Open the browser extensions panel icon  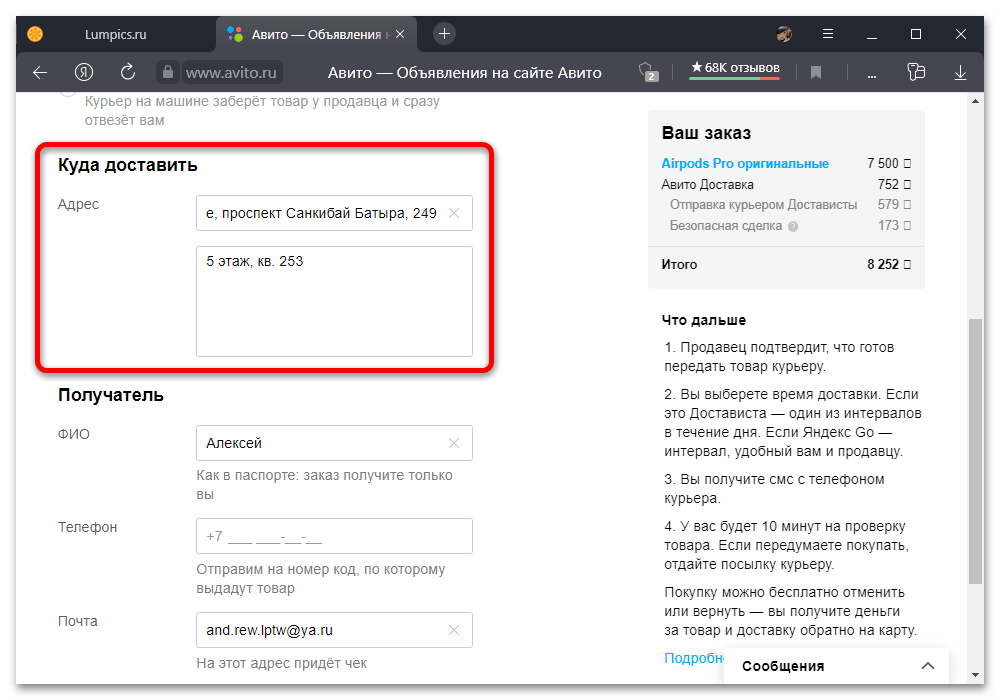click(916, 72)
